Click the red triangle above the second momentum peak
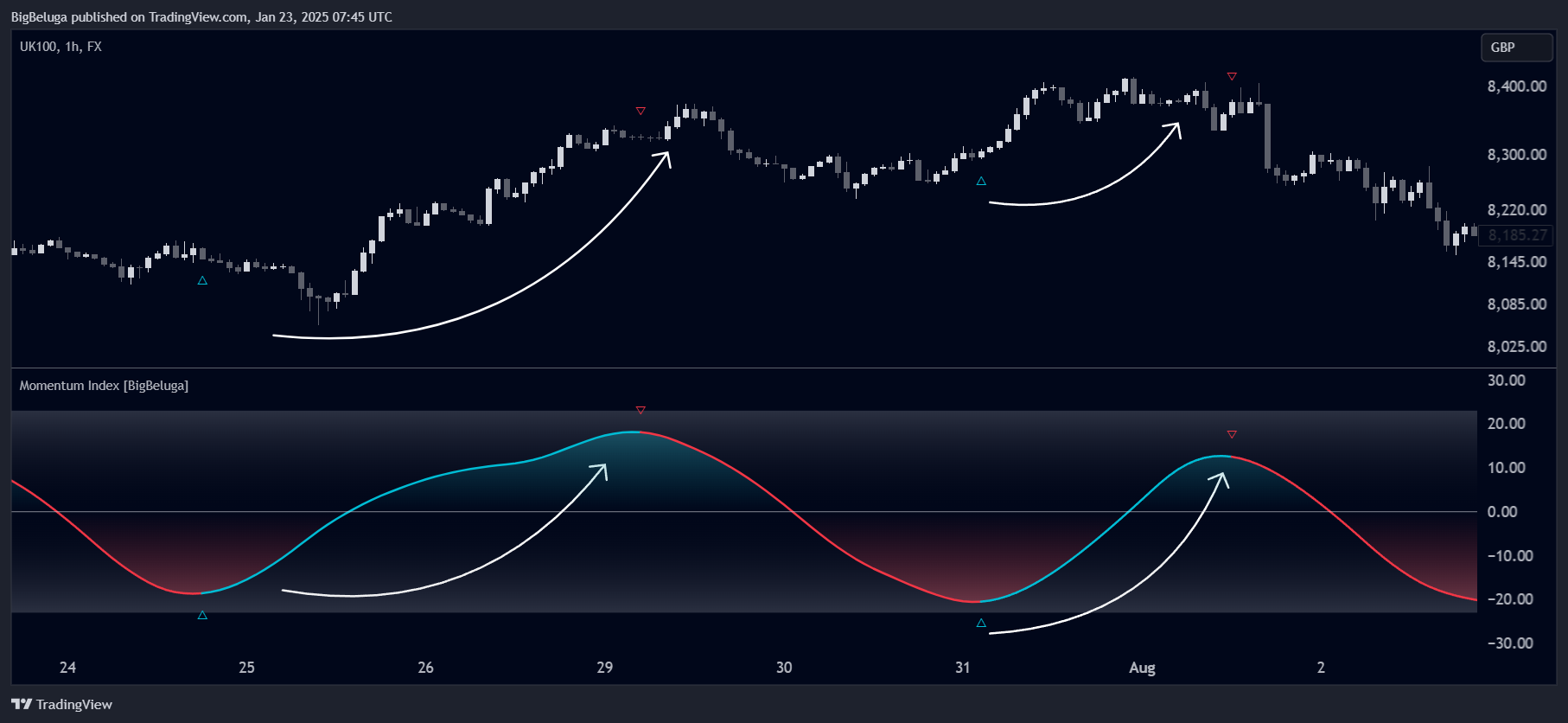The width and height of the screenshot is (1568, 723). click(1232, 434)
